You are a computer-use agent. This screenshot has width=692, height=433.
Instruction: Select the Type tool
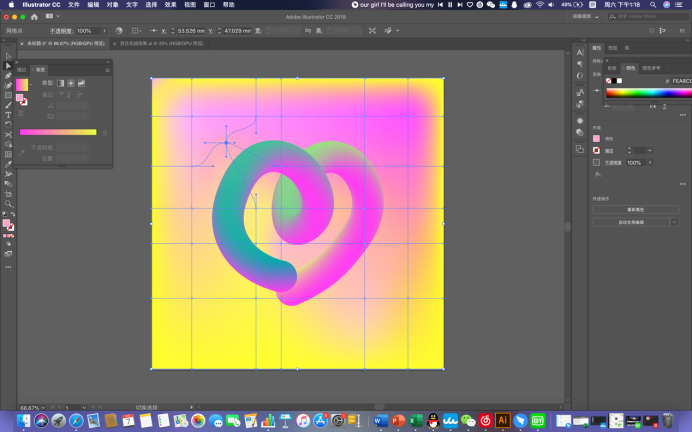click(8, 115)
